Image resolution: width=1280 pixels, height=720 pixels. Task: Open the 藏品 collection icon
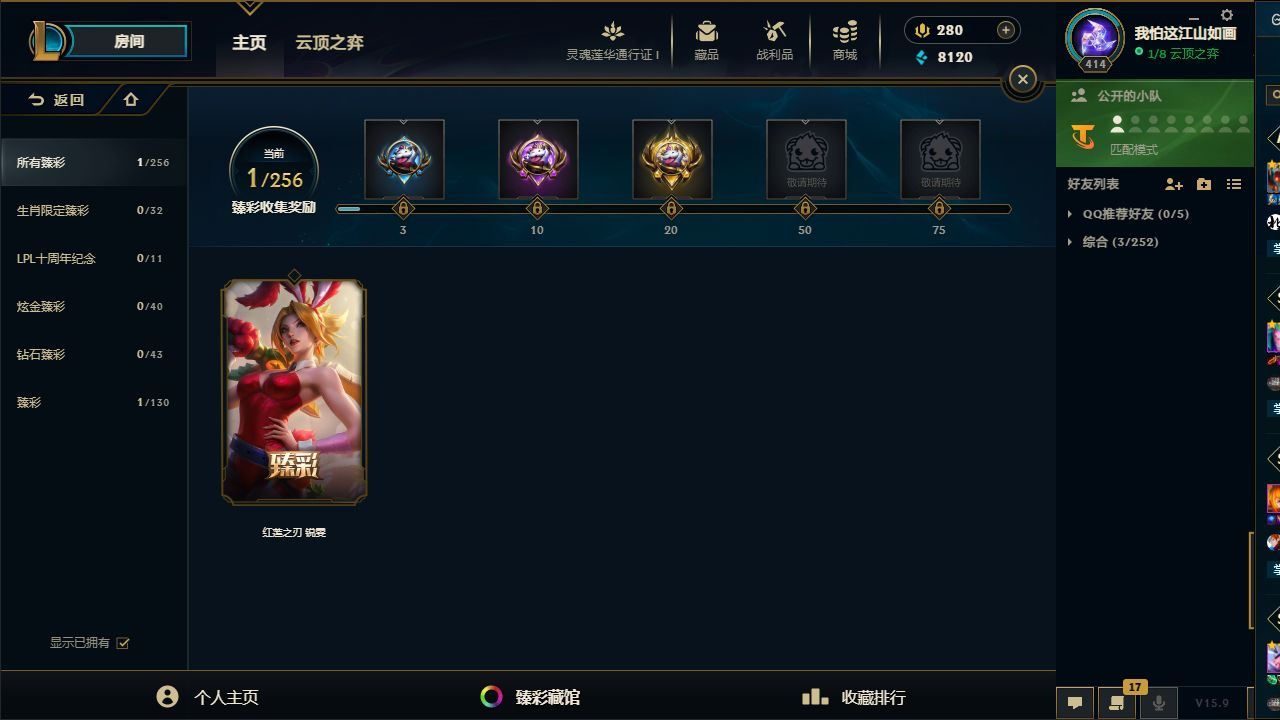[707, 32]
